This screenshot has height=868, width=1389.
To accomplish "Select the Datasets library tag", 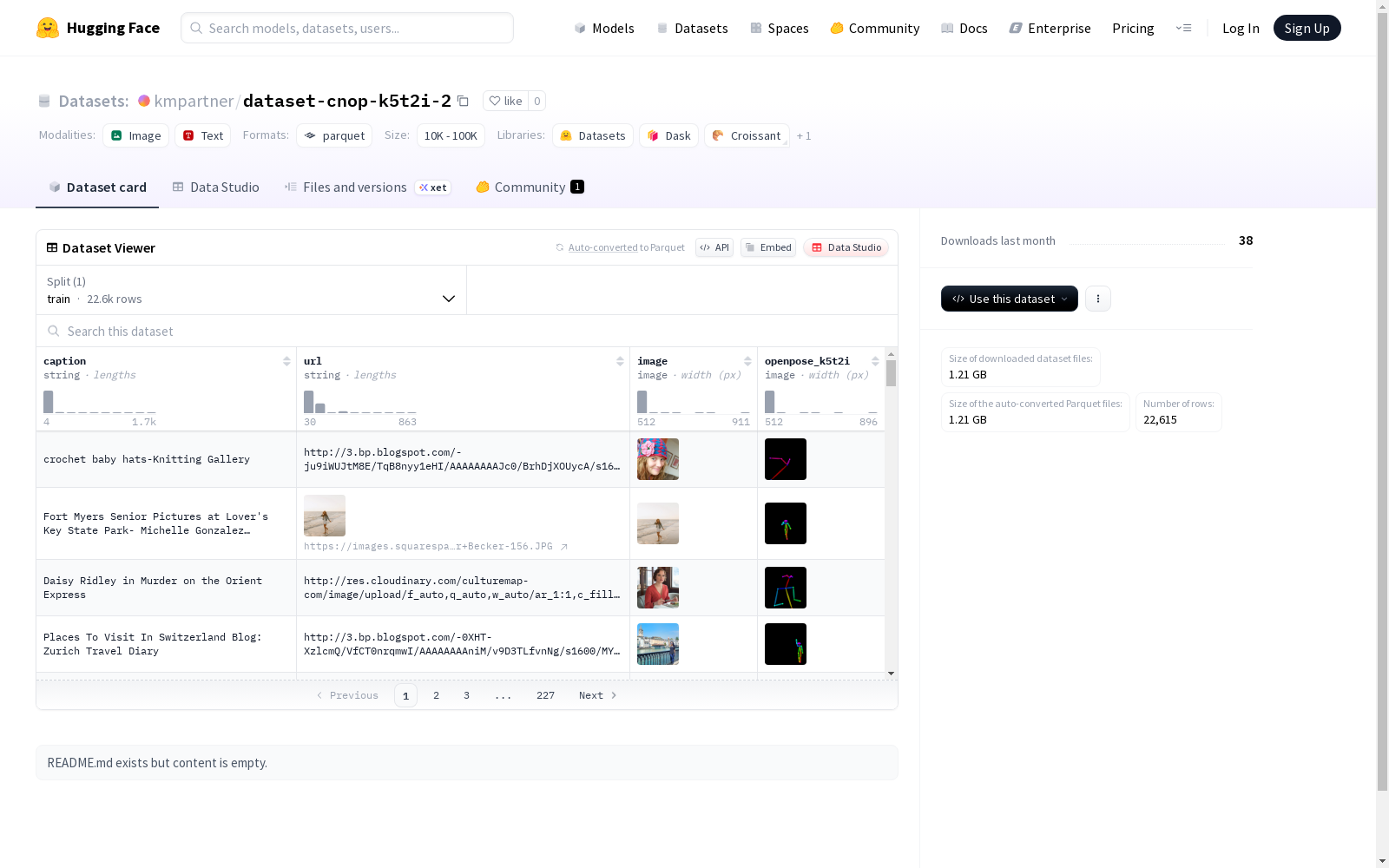I will 593,135.
